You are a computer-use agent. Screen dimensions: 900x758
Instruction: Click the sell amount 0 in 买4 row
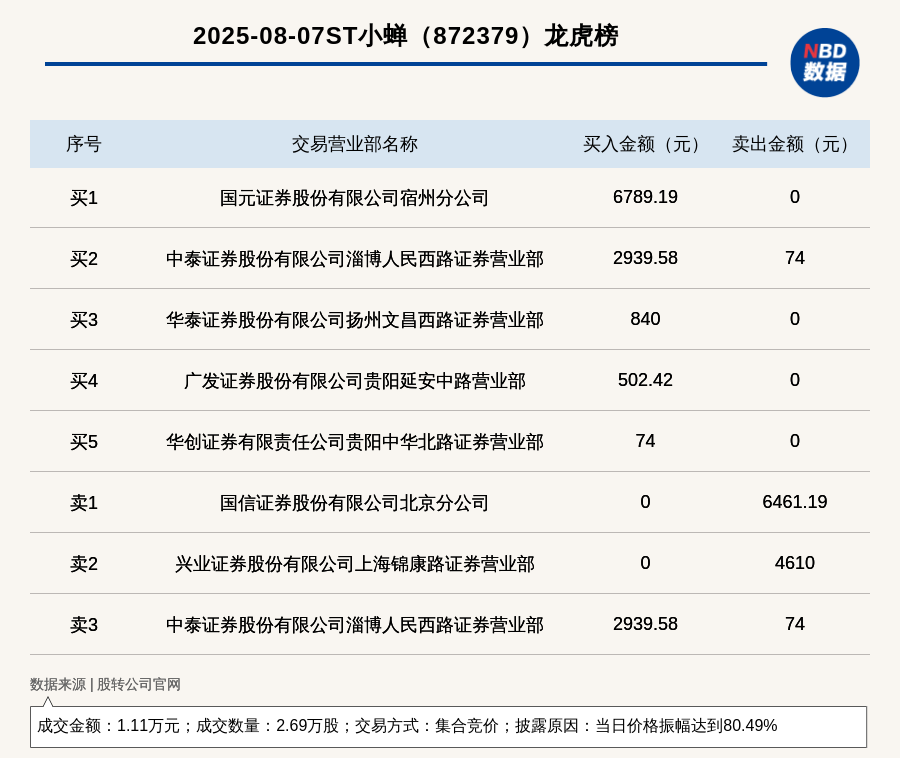click(794, 380)
